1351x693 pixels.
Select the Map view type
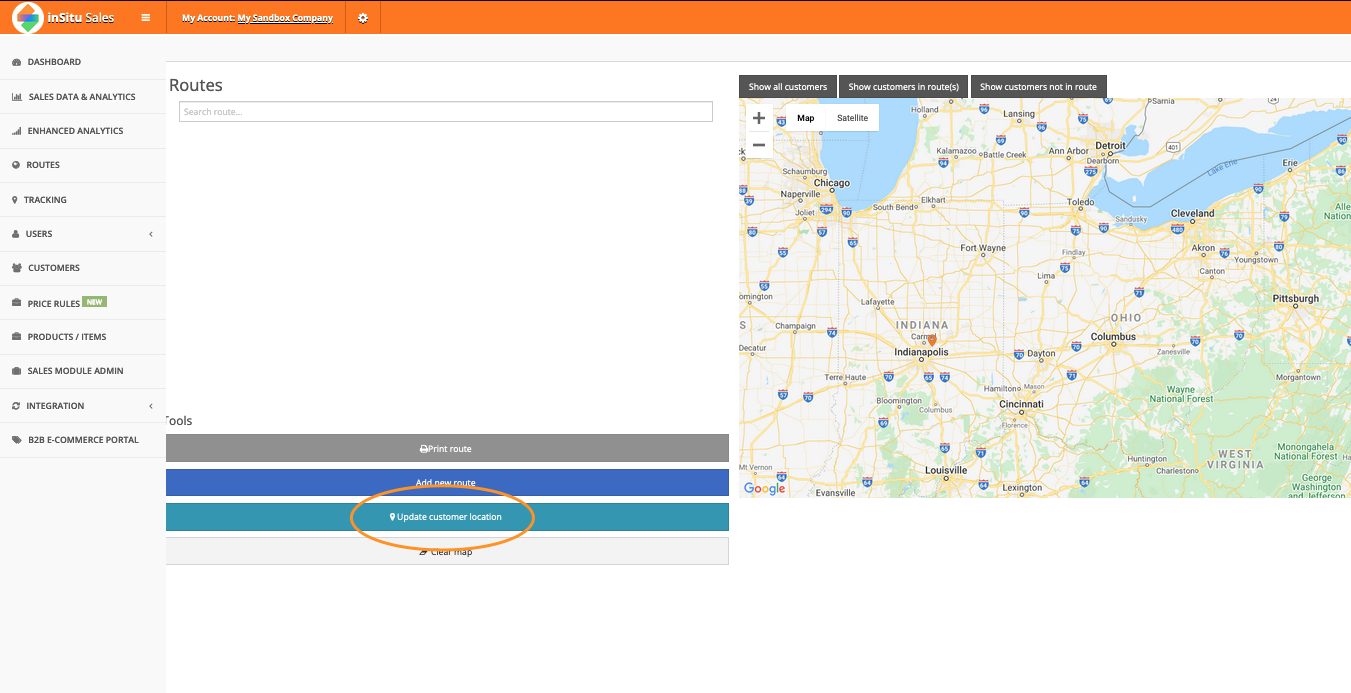[805, 118]
